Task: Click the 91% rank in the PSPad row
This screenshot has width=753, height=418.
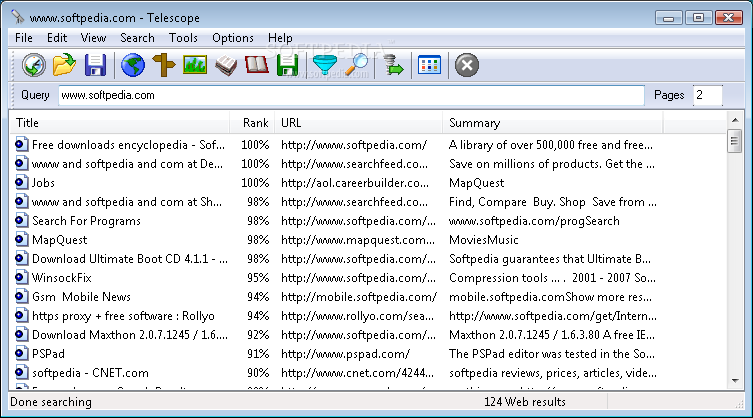Action: [258, 354]
